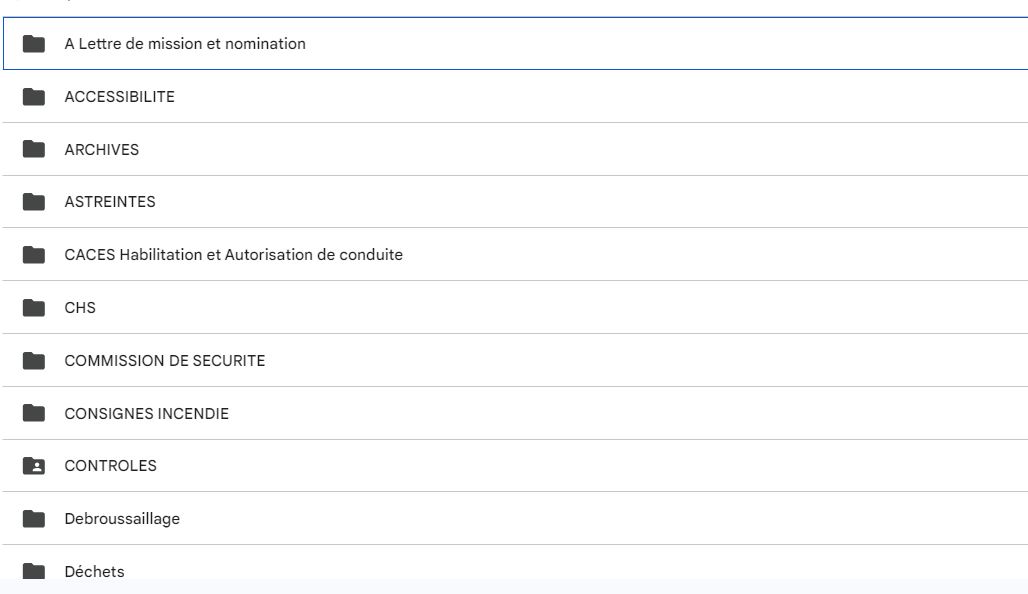Select the CONSIGNES INCENDIE folder name
Image resolution: width=1028 pixels, height=594 pixels.
tap(147, 414)
